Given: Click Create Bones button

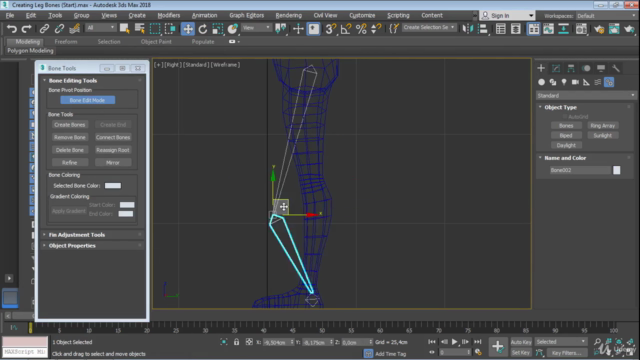Looking at the screenshot, I should click(70, 124).
